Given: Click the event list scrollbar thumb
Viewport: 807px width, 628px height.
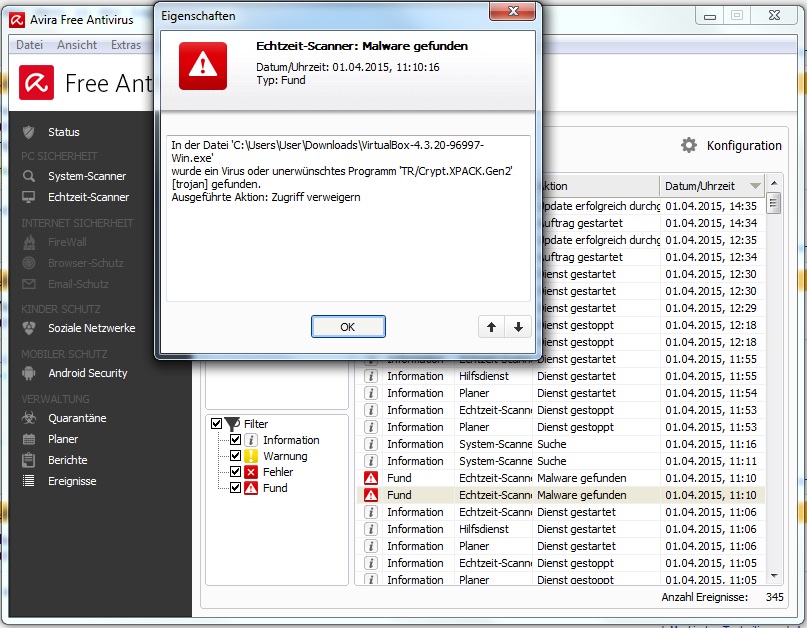Looking at the screenshot, I should click(x=774, y=203).
